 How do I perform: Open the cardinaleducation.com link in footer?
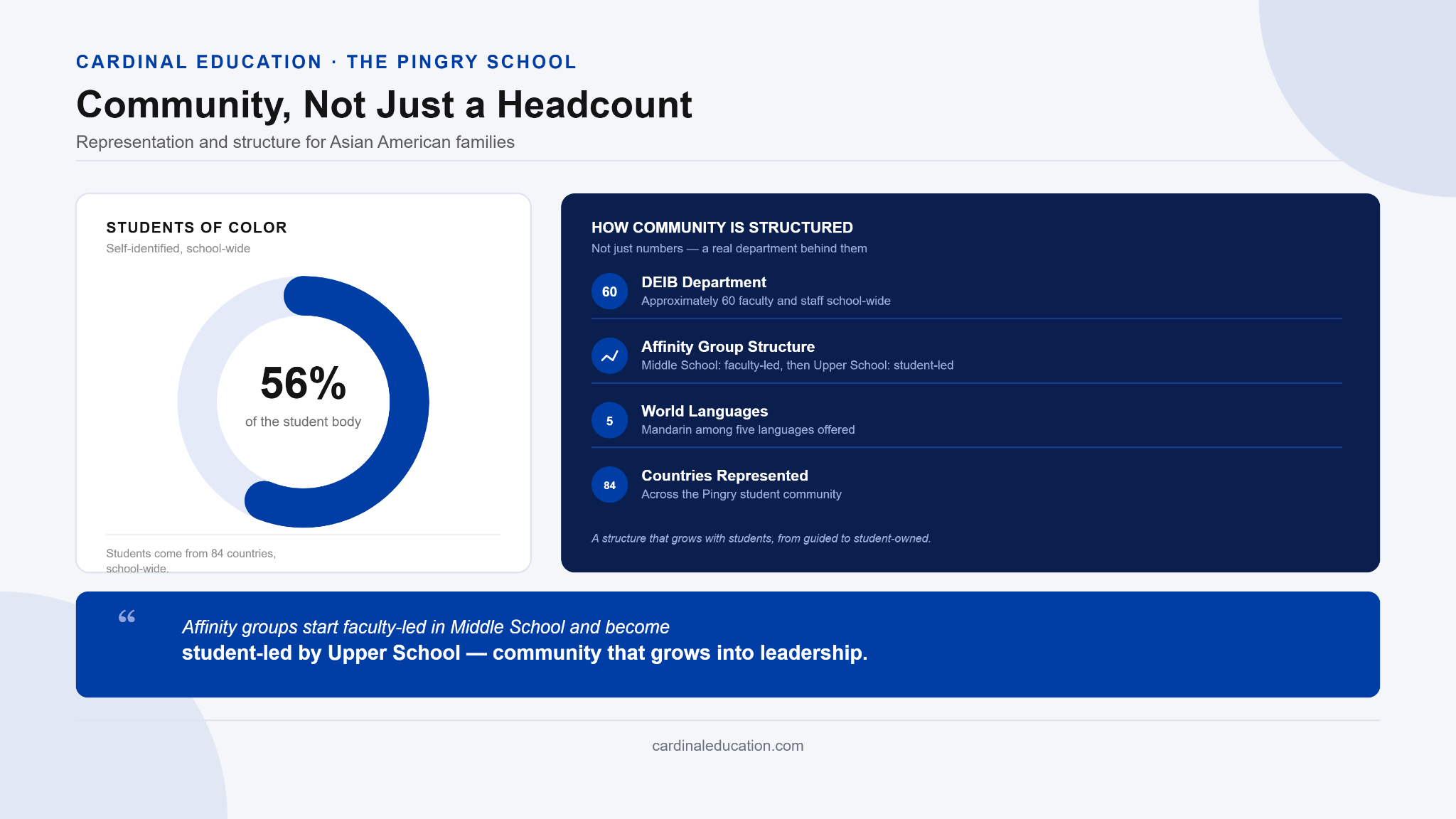727,746
